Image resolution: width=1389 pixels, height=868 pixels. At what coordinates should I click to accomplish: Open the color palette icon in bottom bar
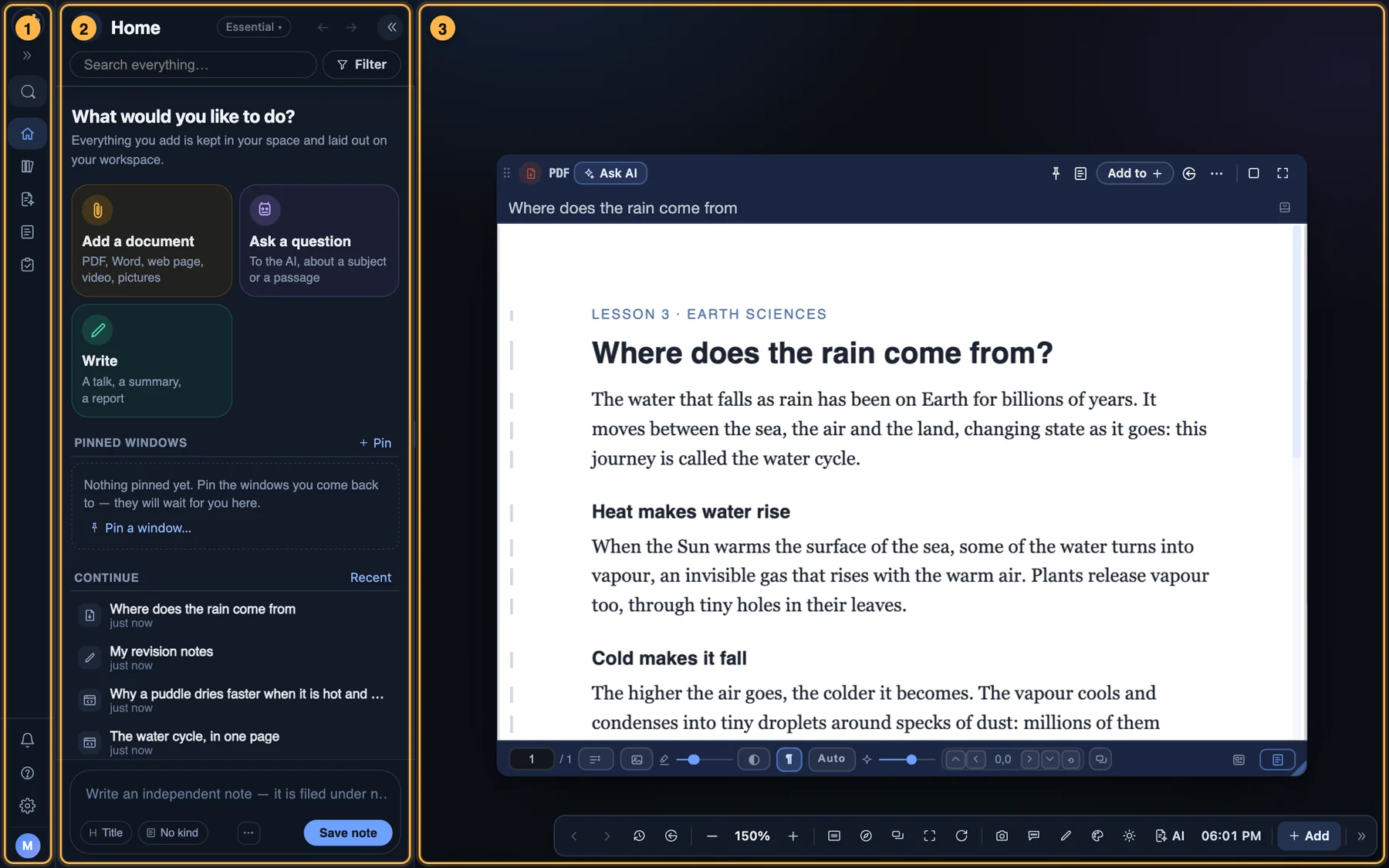(1097, 836)
